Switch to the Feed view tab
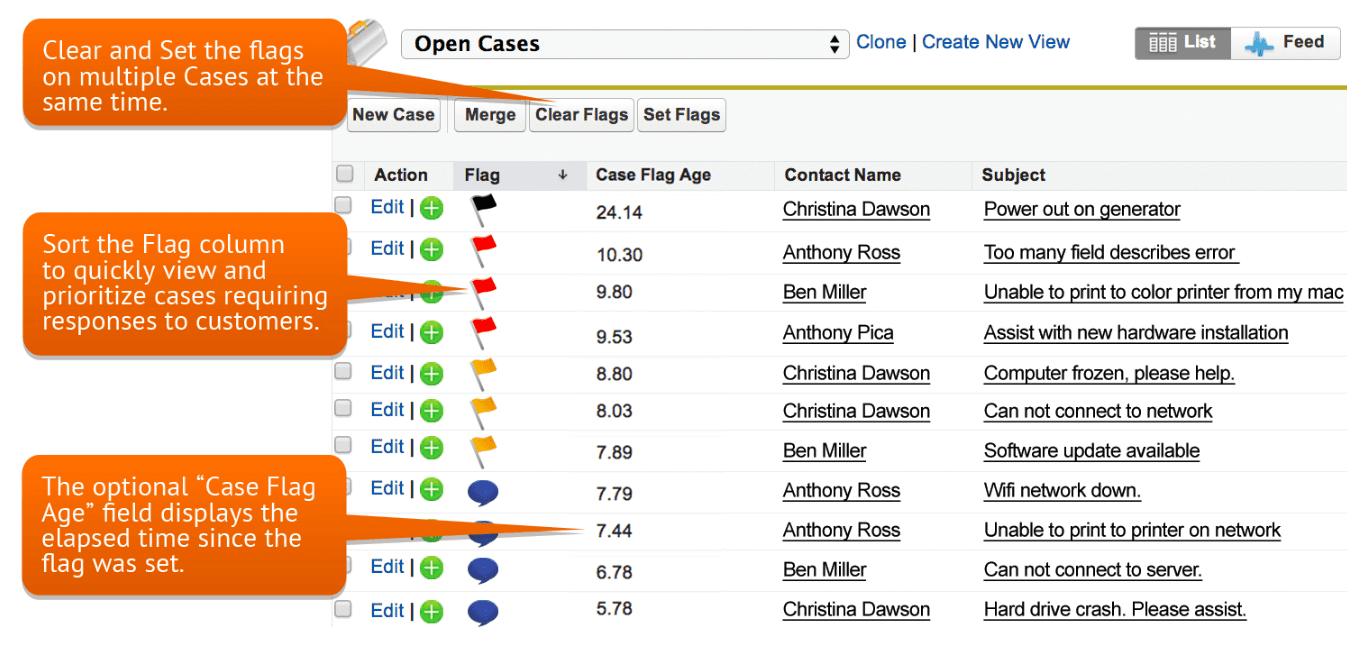This screenshot has height=649, width=1347. coord(1285,42)
